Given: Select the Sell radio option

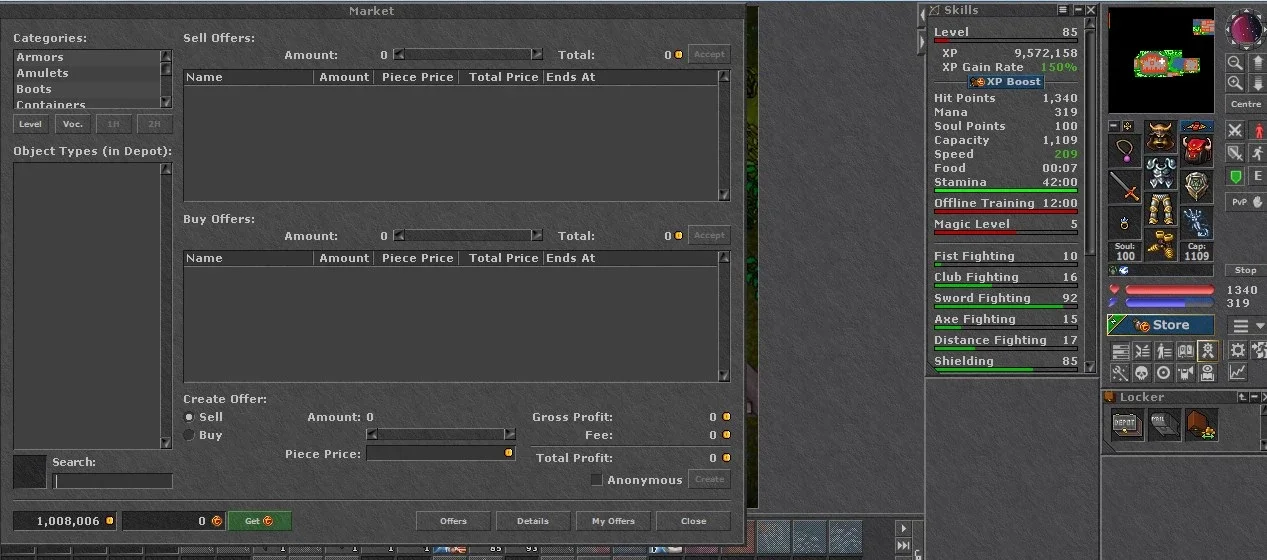Looking at the screenshot, I should coord(189,417).
